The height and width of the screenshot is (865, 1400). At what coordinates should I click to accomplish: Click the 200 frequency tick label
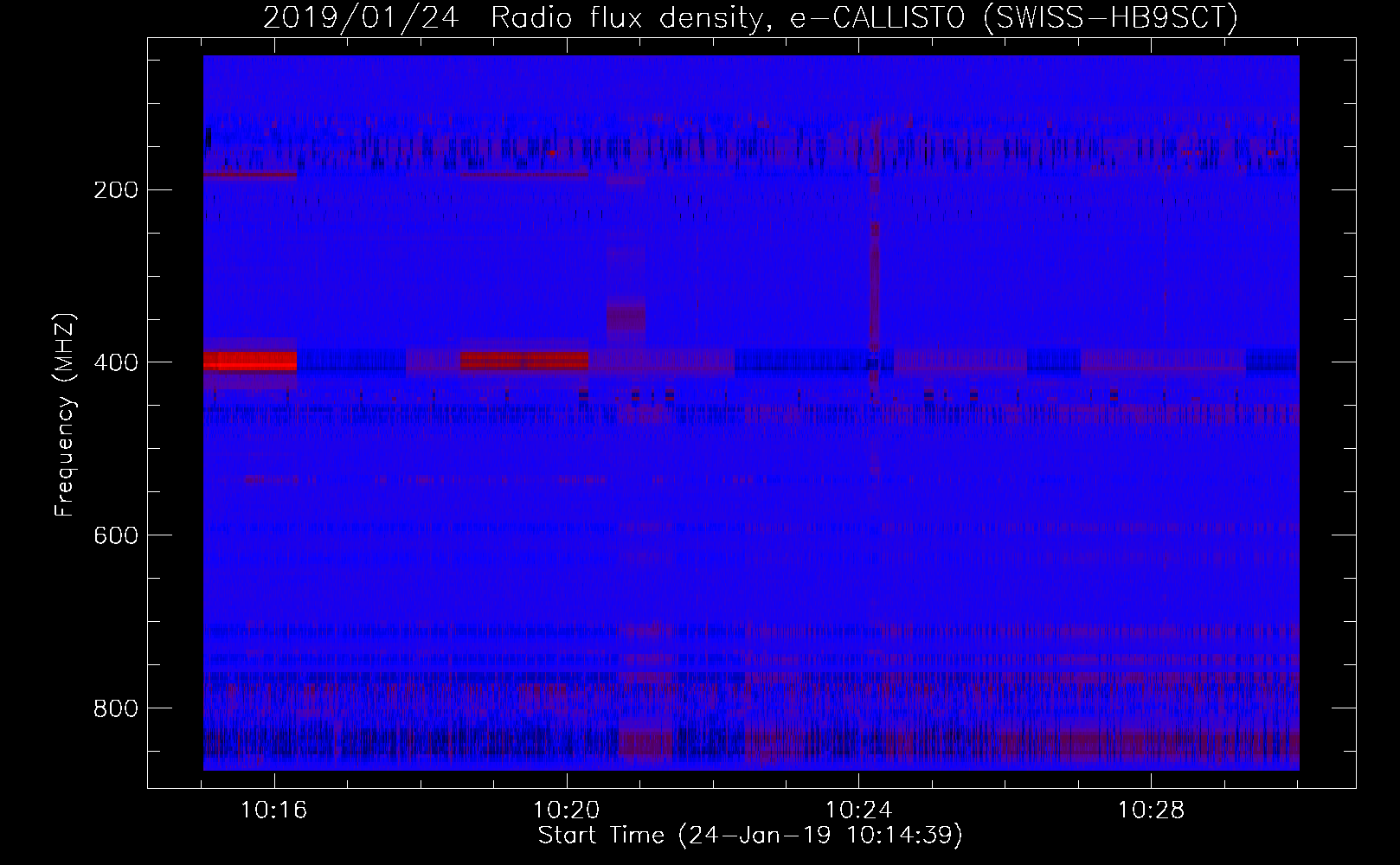(116, 189)
